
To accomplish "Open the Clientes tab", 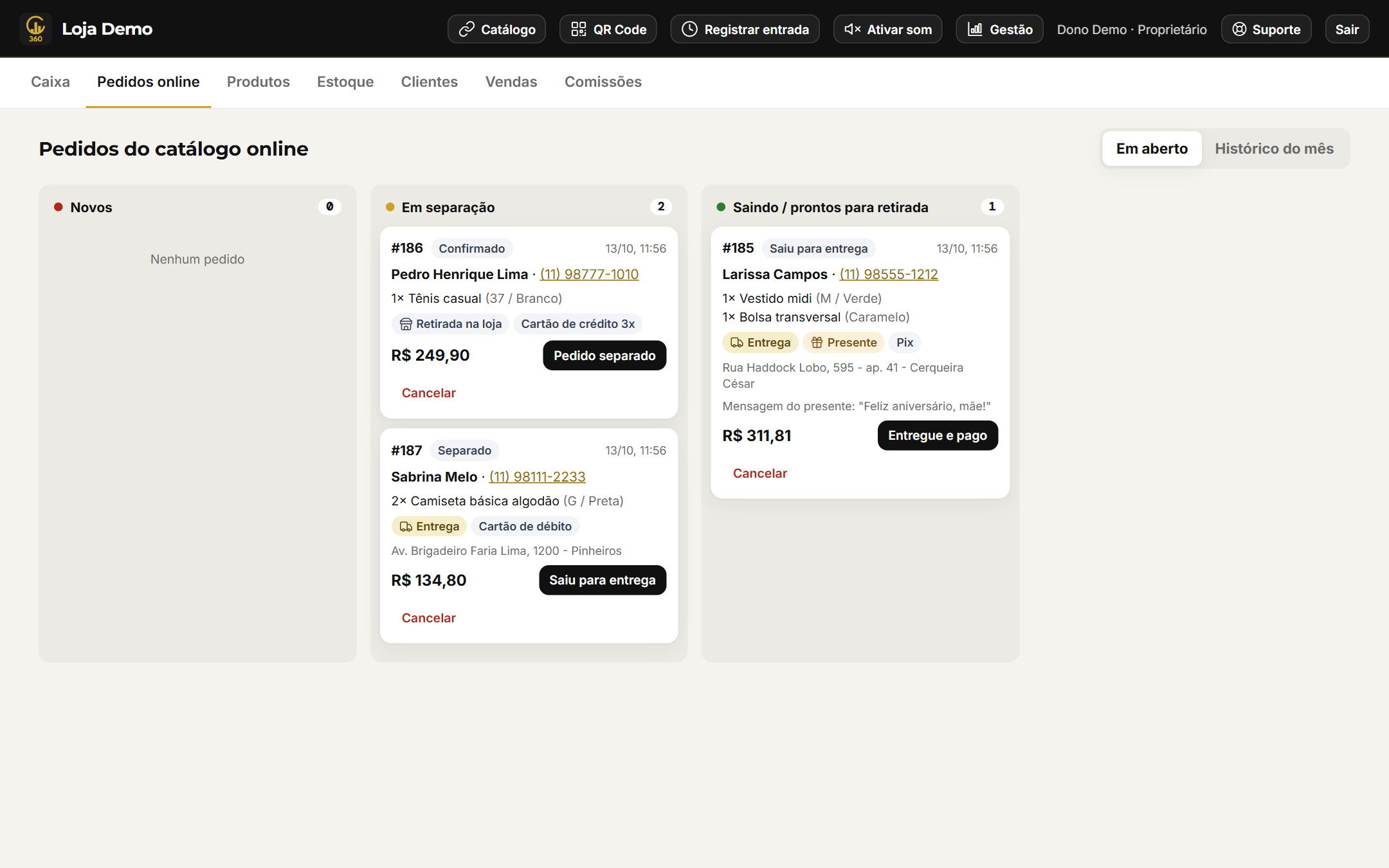I will pyautogui.click(x=429, y=82).
